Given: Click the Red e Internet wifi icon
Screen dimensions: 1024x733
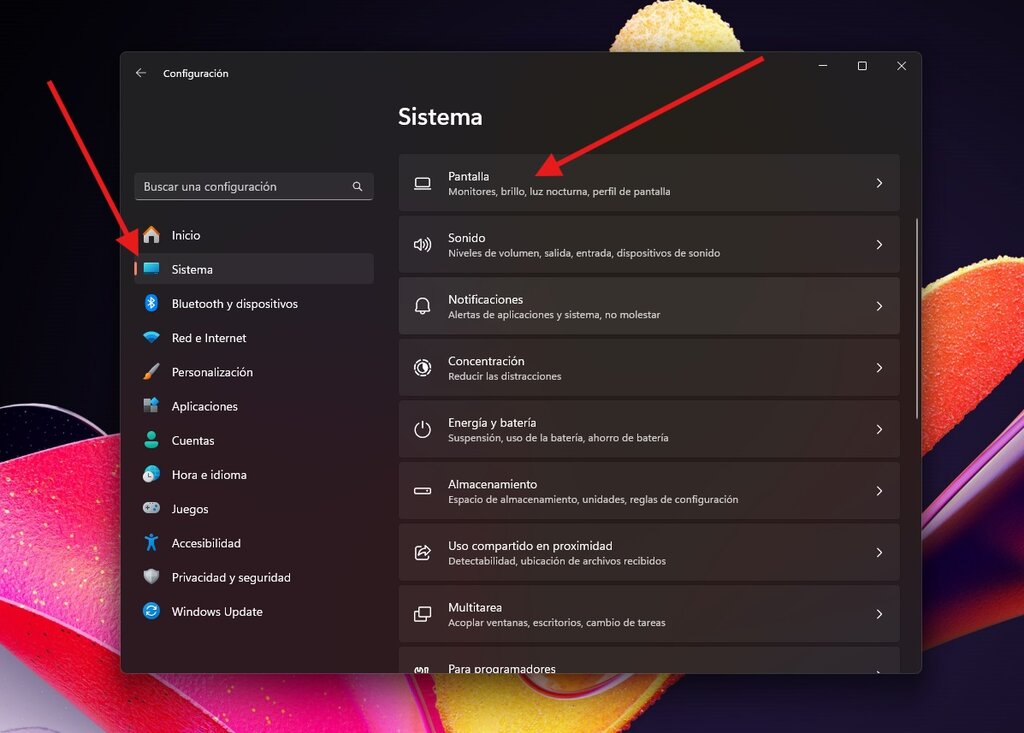Looking at the screenshot, I should coord(152,337).
